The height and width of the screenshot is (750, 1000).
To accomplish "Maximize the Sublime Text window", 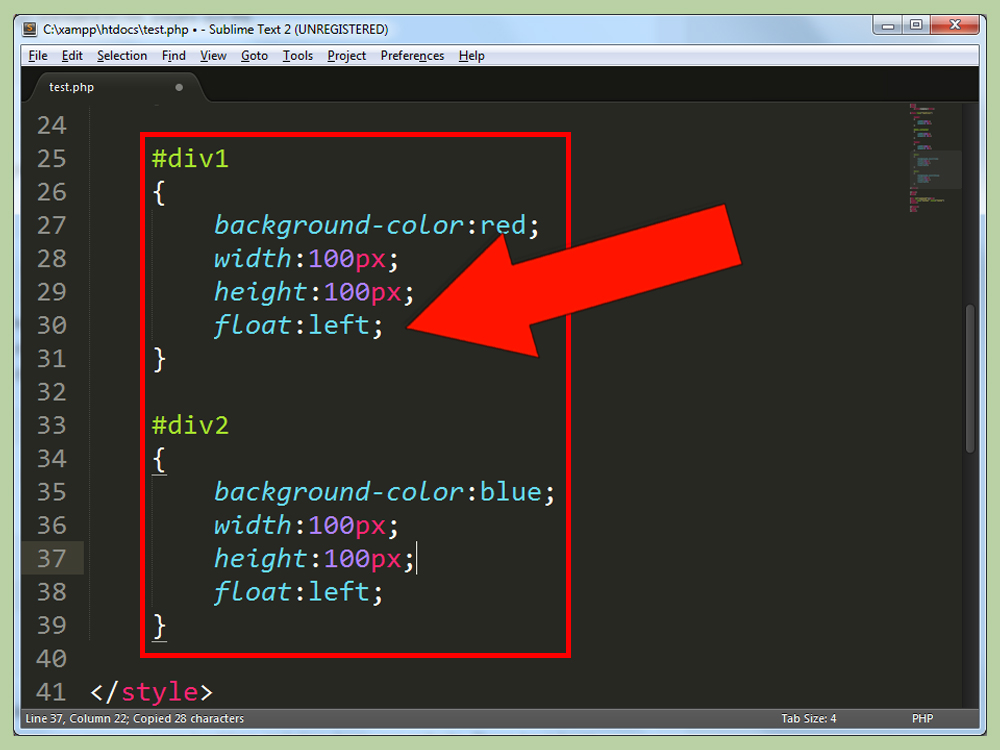I will pyautogui.click(x=916, y=26).
